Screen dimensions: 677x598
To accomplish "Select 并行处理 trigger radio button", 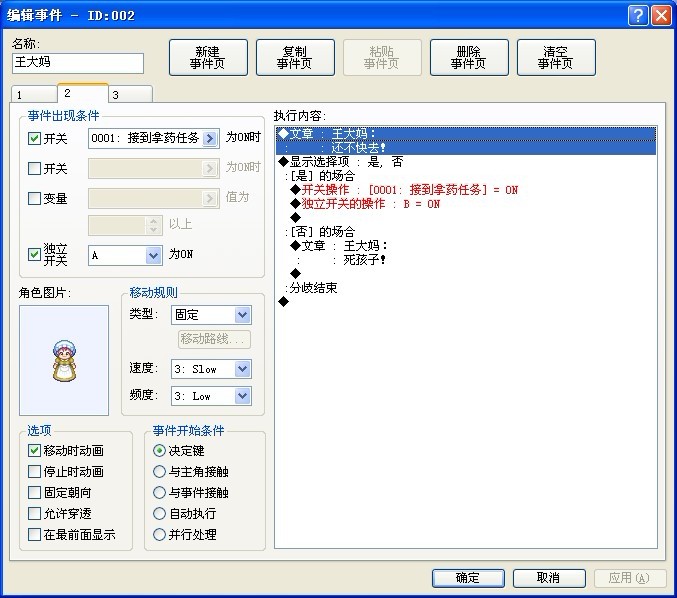I will tap(159, 535).
